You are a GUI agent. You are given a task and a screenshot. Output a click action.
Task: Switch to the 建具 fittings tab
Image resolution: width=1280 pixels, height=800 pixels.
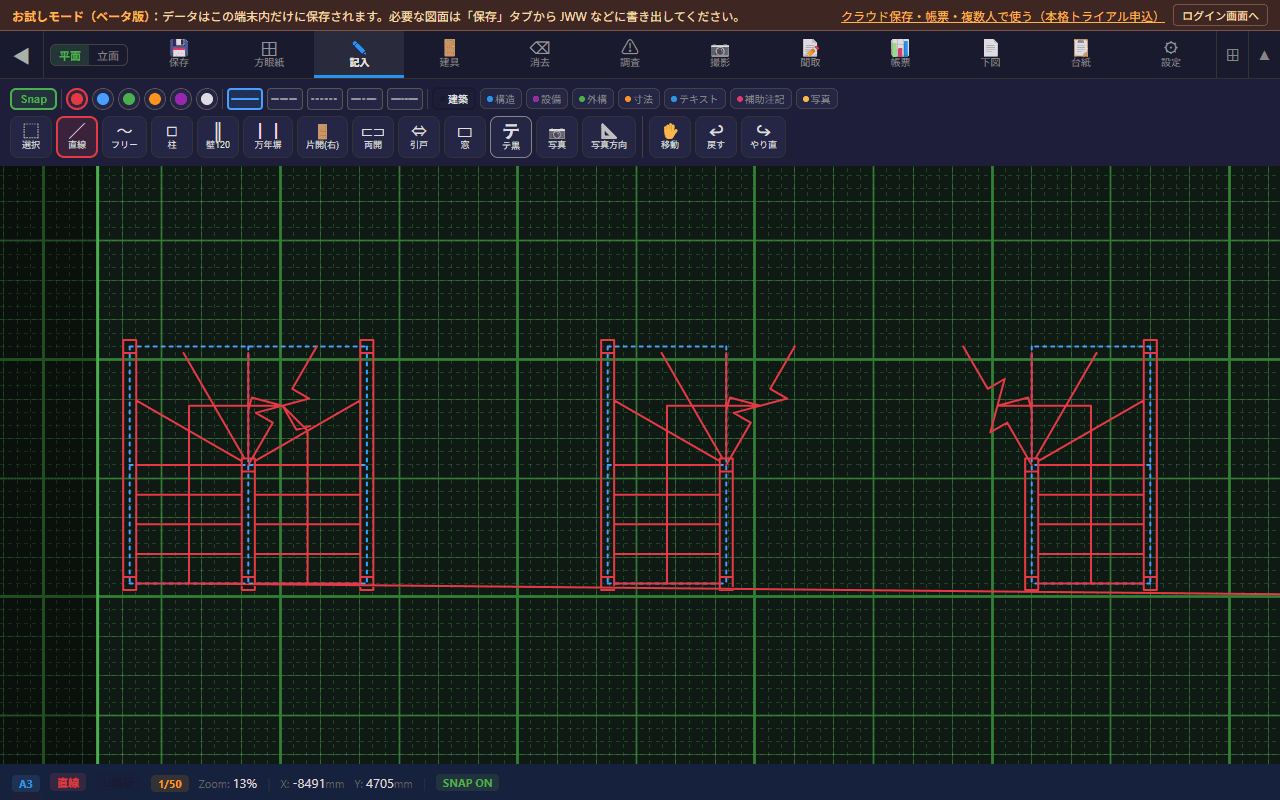click(449, 54)
